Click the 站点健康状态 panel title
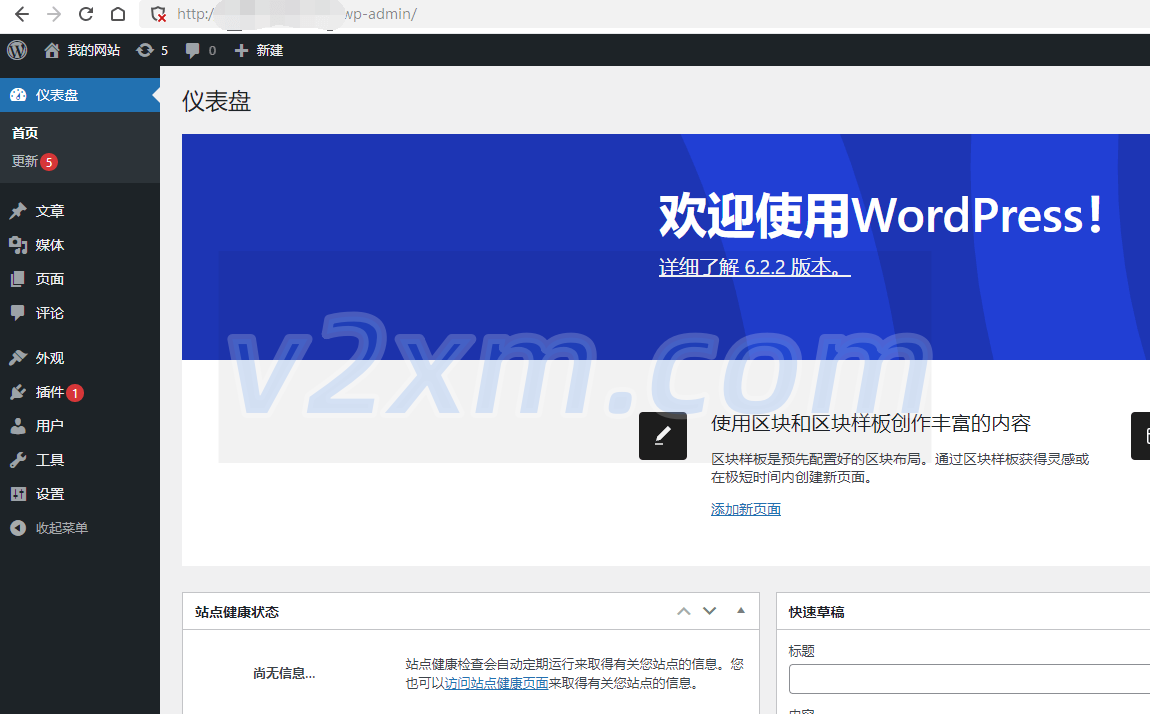The height and width of the screenshot is (714, 1150). pos(237,612)
